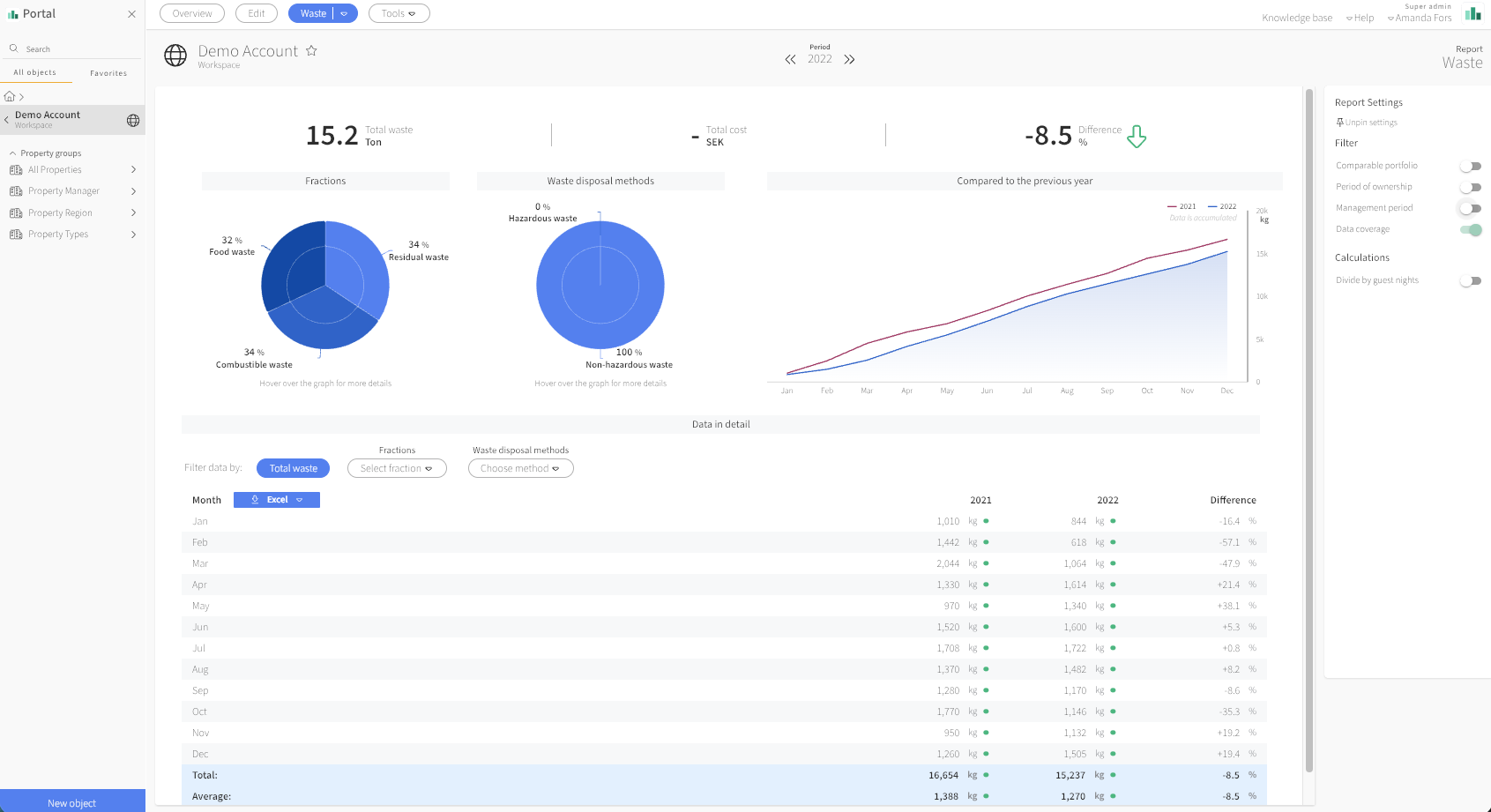
Task: Click the New object button
Action: [72, 801]
